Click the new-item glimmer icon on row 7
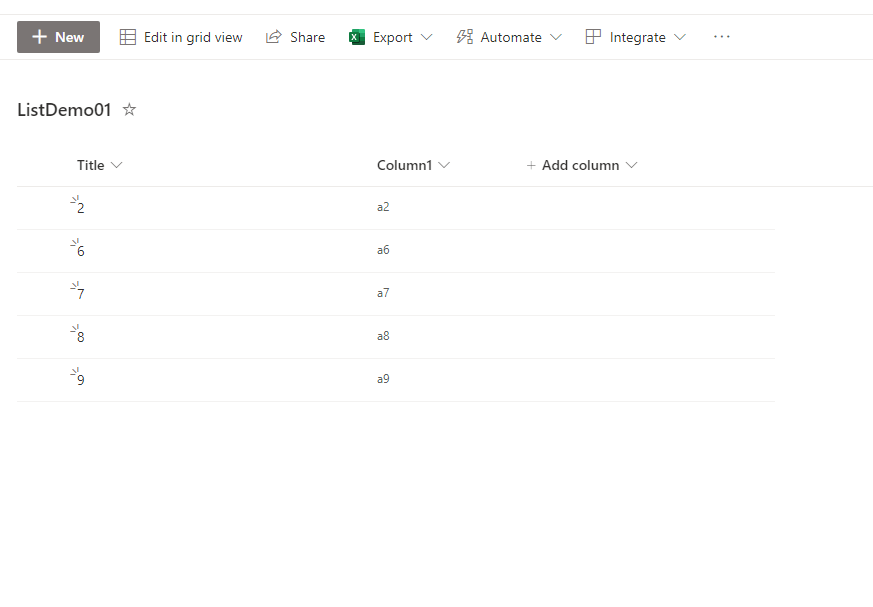The height and width of the screenshot is (607, 873). [x=75, y=285]
